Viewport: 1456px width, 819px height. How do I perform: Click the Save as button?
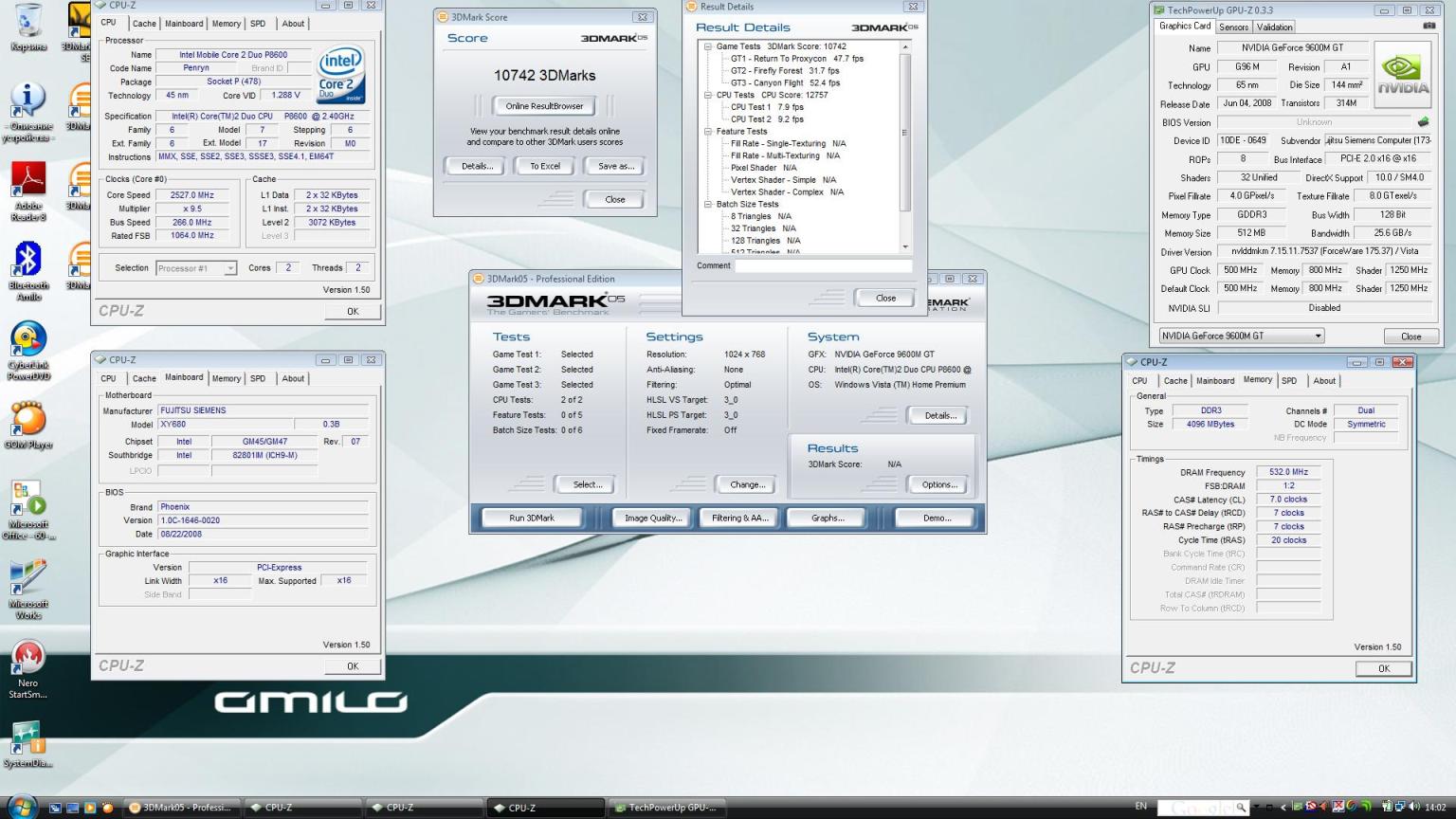(x=616, y=166)
